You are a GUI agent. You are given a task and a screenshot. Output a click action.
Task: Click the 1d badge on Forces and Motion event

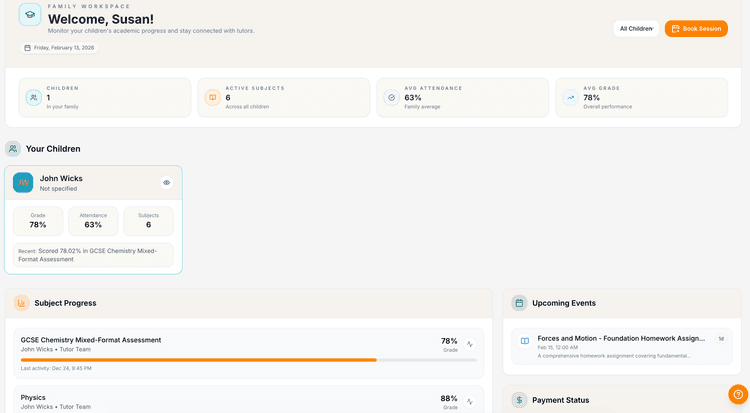coord(721,339)
